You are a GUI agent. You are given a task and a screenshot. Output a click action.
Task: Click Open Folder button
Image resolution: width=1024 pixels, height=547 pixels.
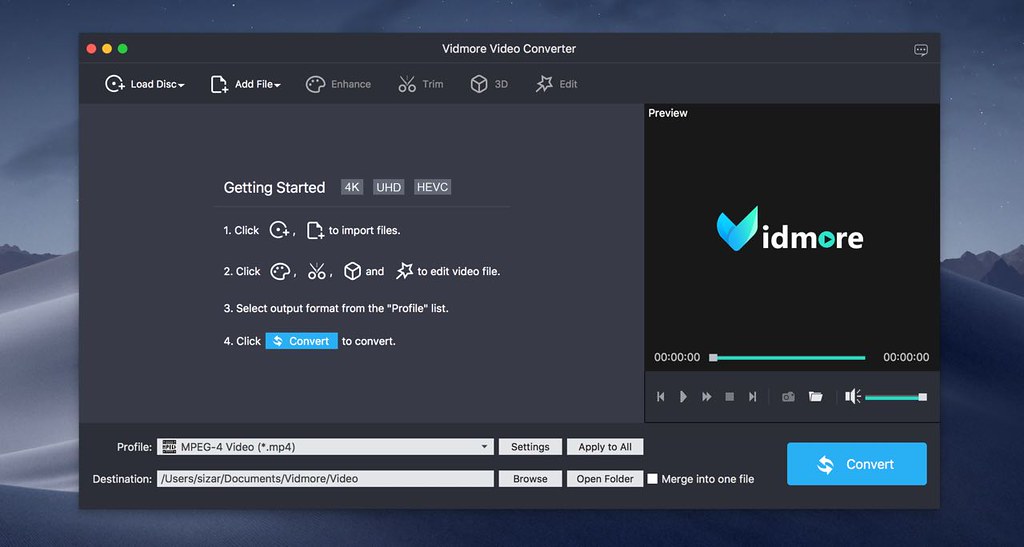pyautogui.click(x=605, y=478)
